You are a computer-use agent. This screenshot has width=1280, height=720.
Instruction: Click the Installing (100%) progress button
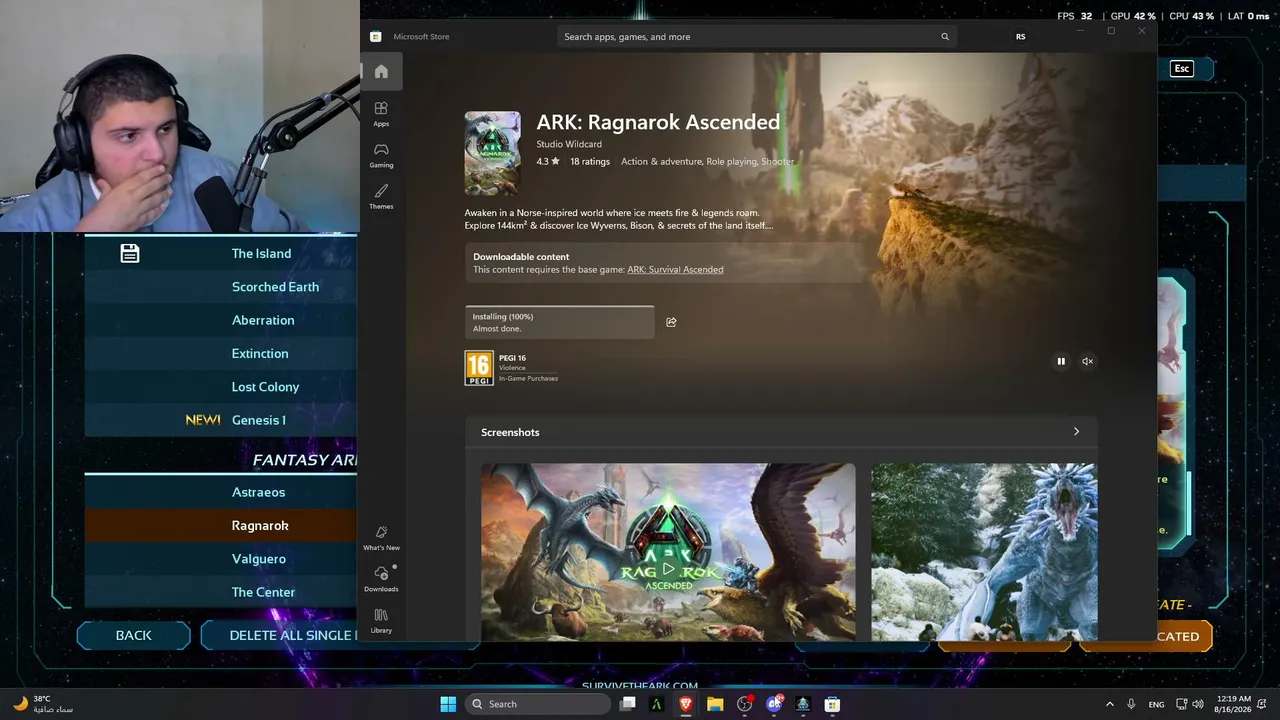click(560, 322)
